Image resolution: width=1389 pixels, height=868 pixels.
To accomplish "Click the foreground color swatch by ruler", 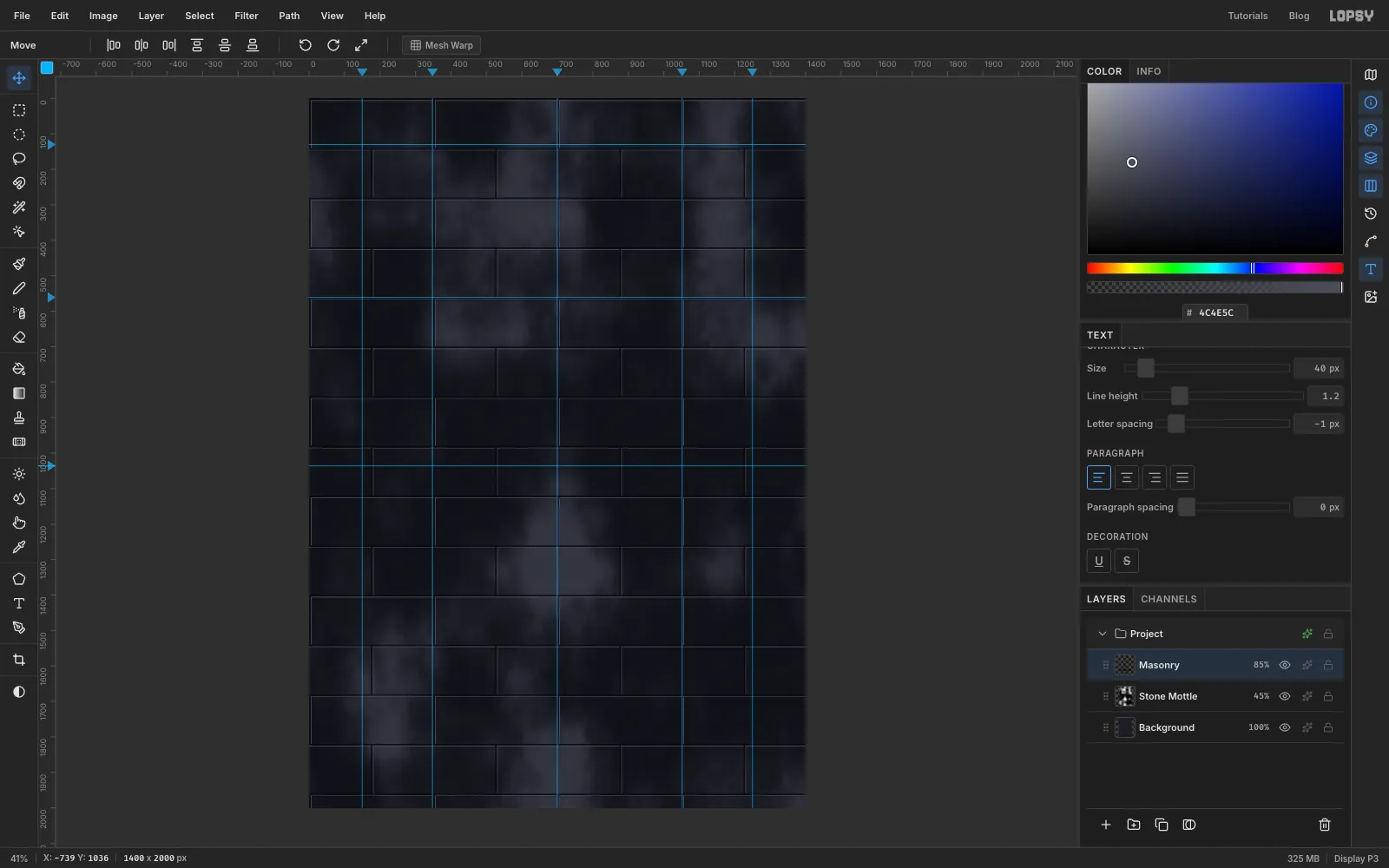I will tap(47, 68).
